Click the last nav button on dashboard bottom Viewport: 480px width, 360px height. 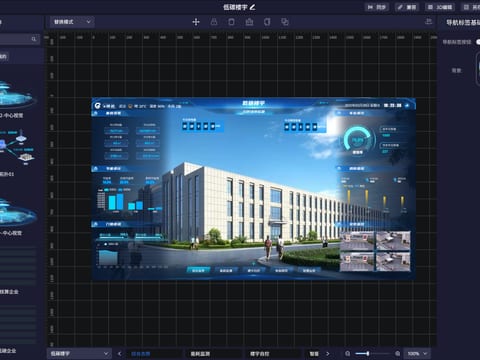point(309,270)
